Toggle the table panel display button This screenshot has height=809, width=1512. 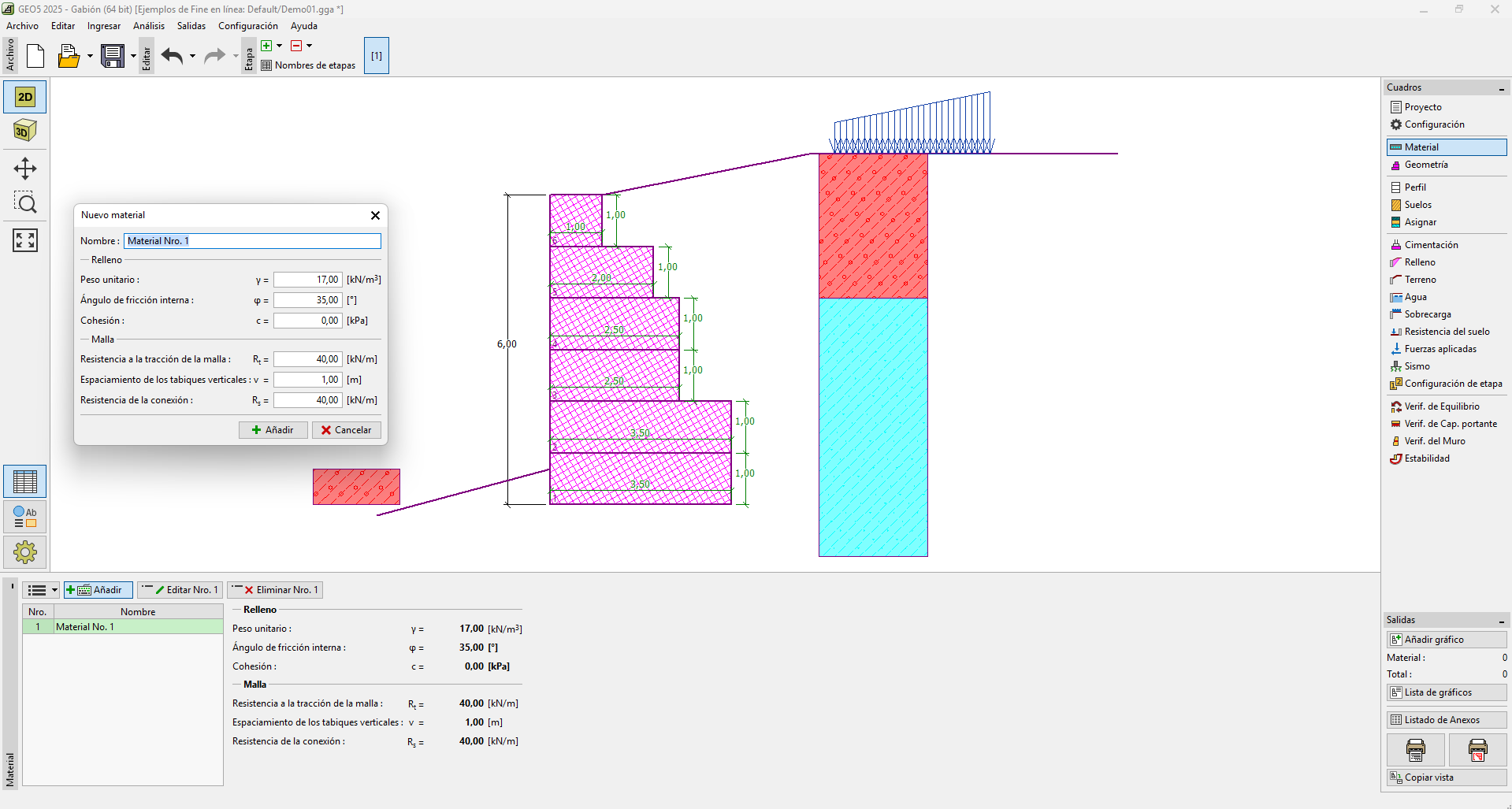[25, 481]
